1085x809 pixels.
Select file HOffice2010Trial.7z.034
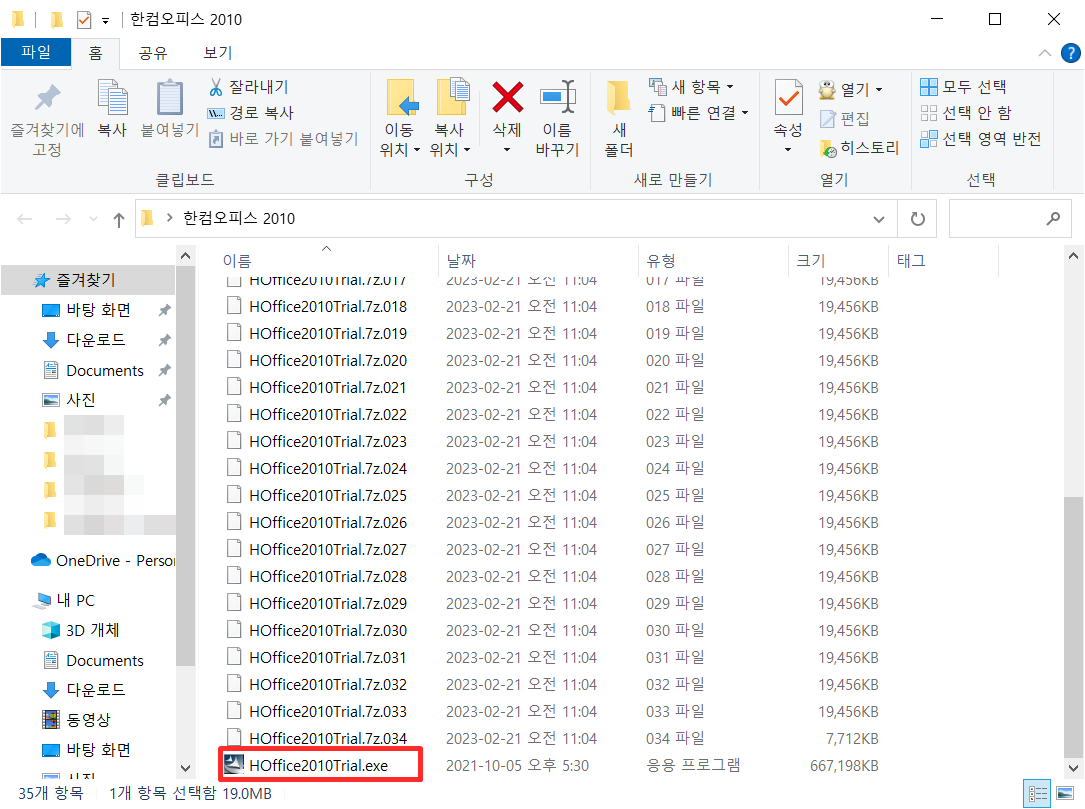pyautogui.click(x=328, y=738)
